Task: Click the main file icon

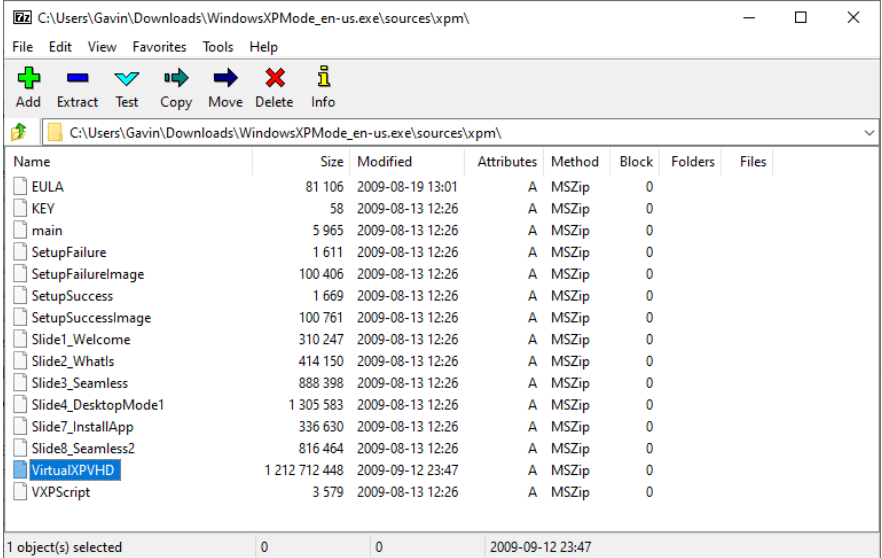Action: 20,231
